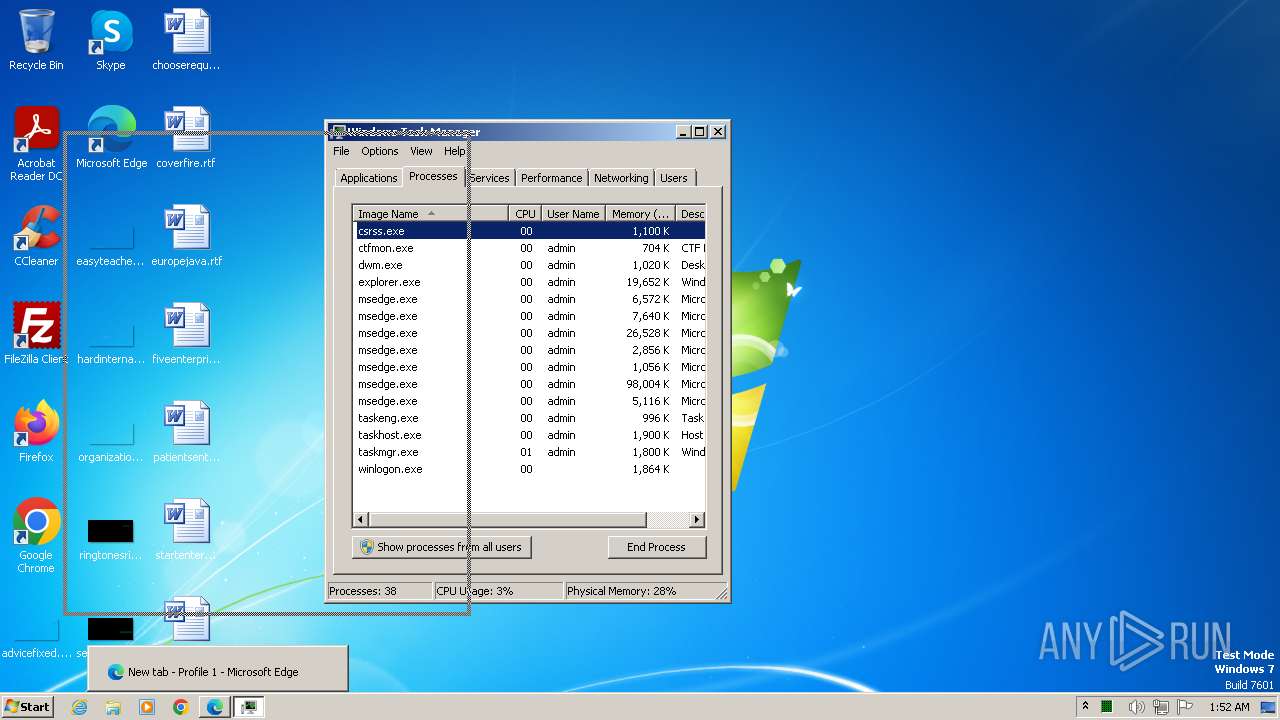Select the Firefox desktop shortcut
Screen dimensions: 1280x720
(36, 432)
